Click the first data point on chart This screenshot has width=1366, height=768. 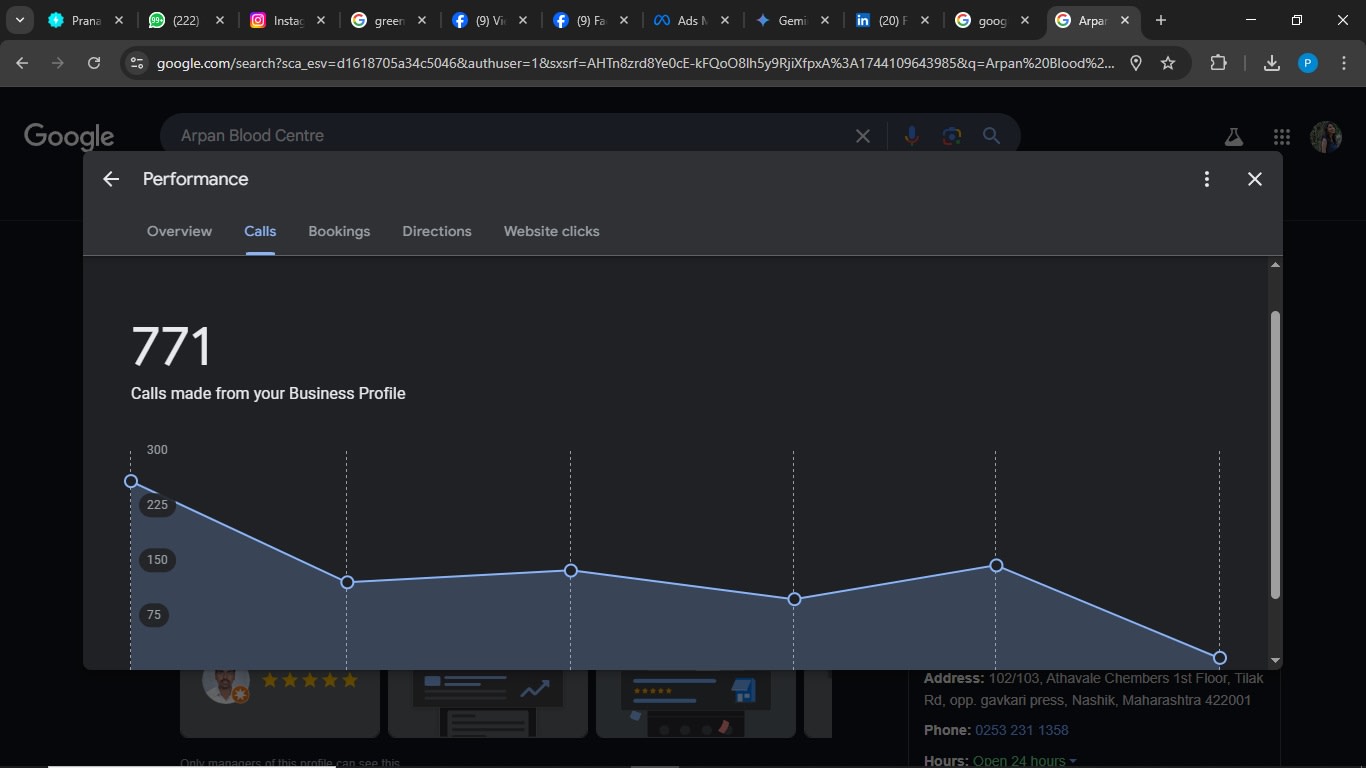tap(131, 481)
